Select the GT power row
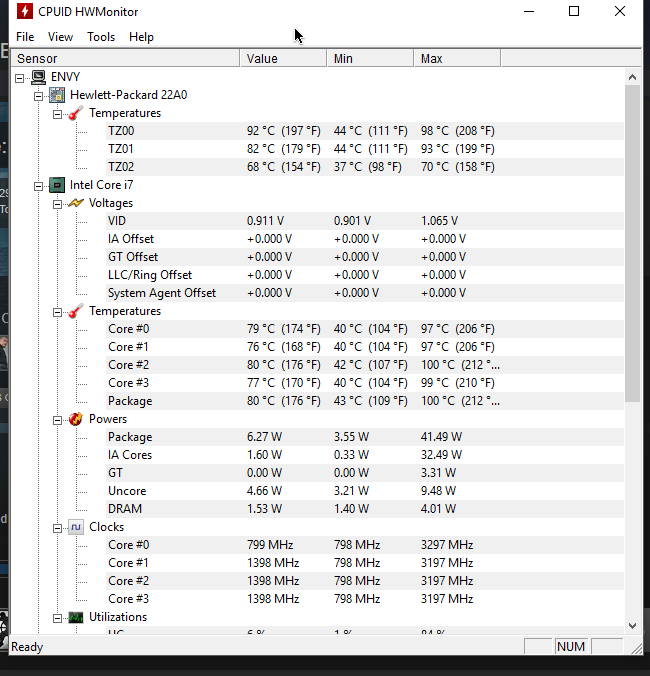The image size is (650, 676). [365, 473]
